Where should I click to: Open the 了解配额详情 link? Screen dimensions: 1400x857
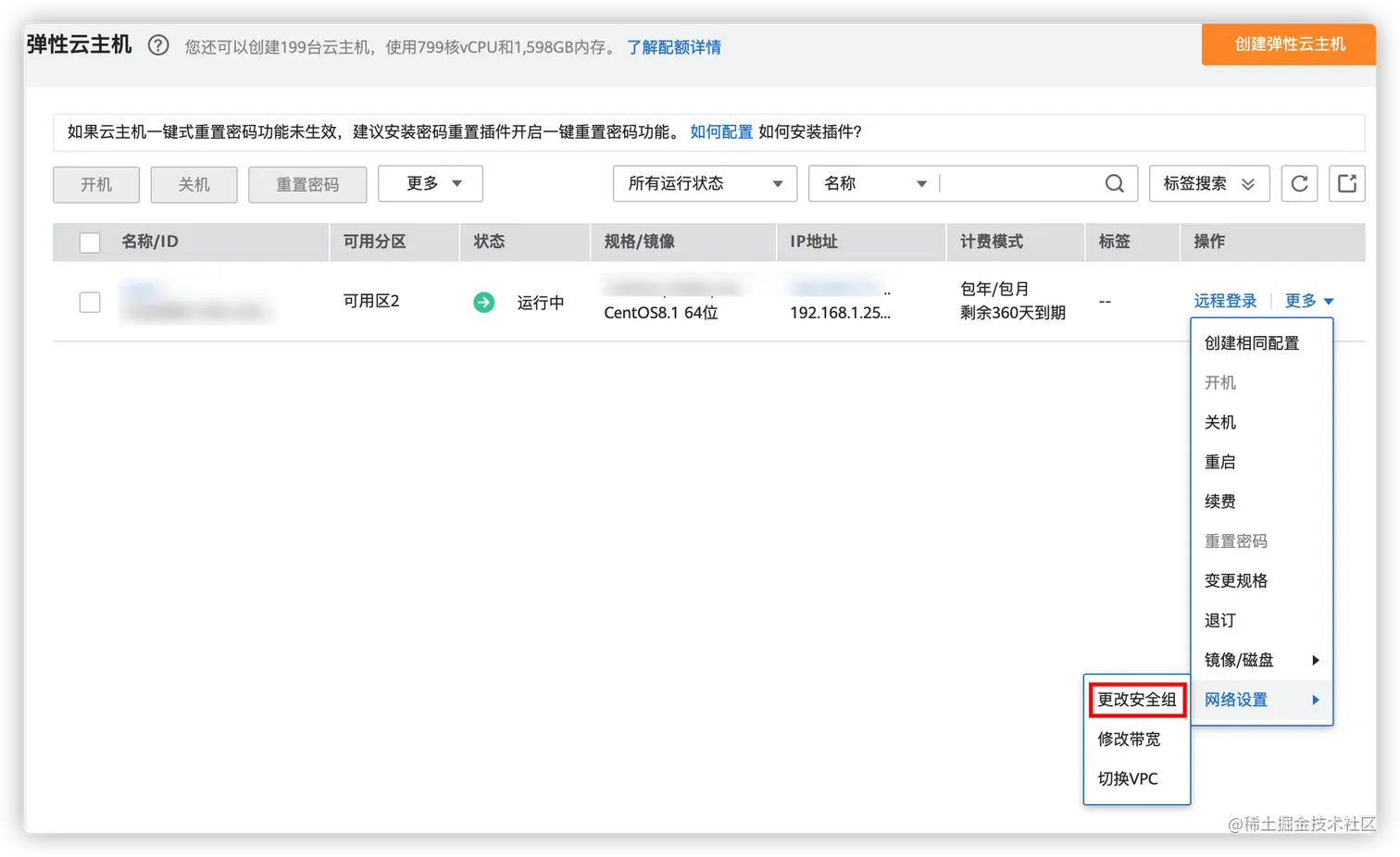(674, 47)
